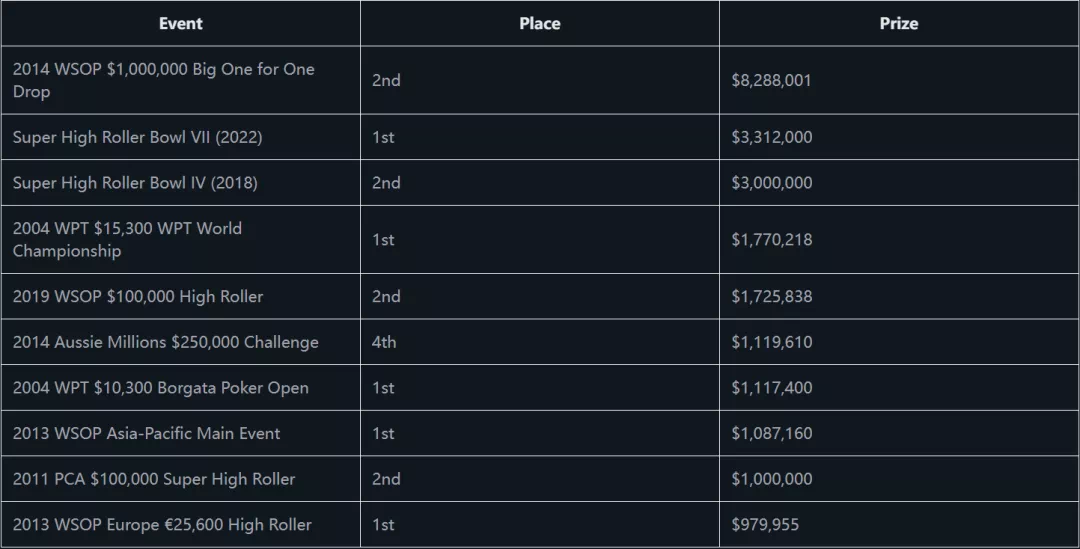Select the WPT World Championship event cell

128,239
